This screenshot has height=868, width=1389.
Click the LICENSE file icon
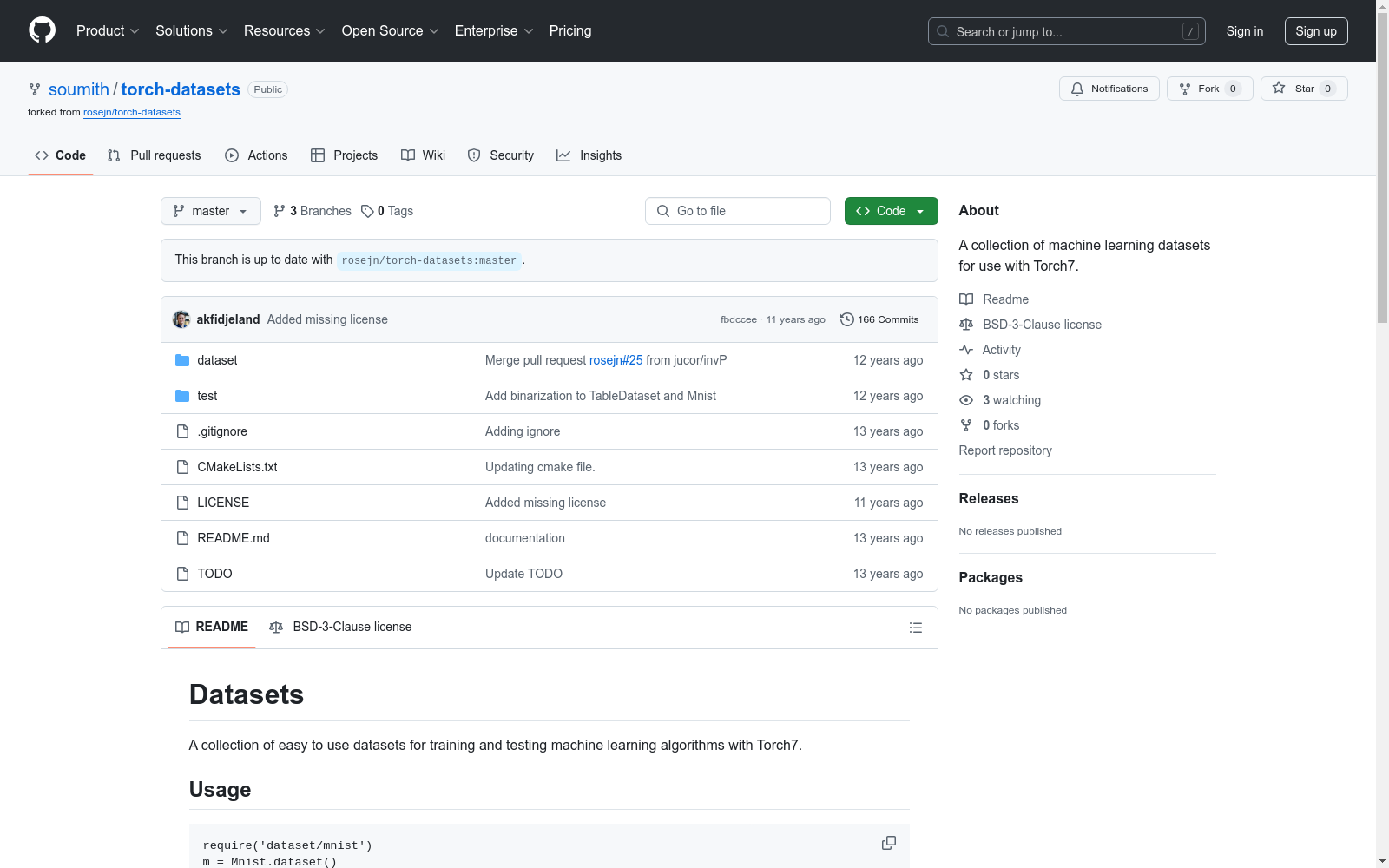(182, 503)
